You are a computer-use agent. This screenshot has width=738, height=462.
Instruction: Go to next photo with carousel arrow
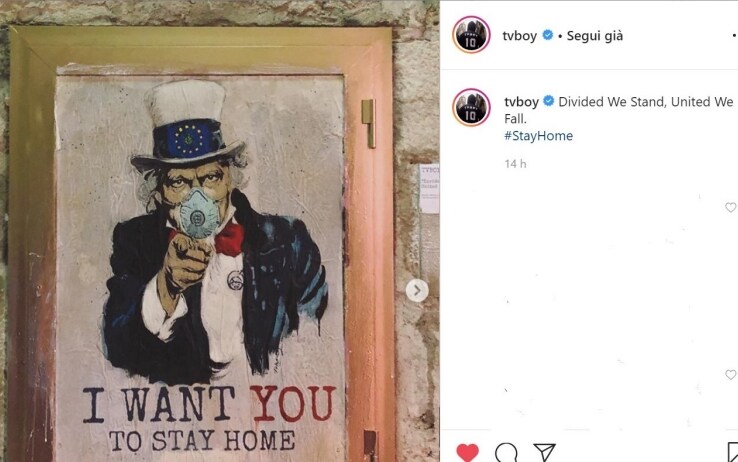click(417, 291)
